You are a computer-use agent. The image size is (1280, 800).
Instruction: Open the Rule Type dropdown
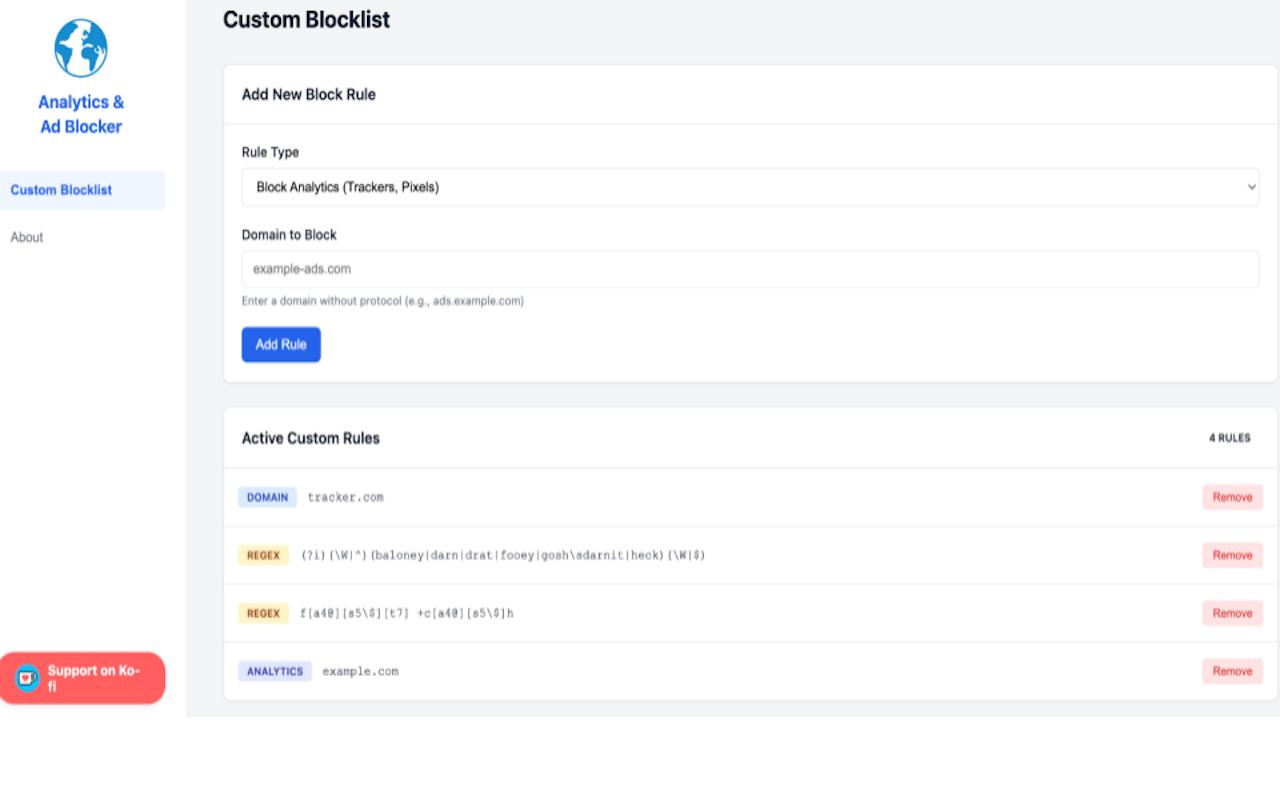750,187
